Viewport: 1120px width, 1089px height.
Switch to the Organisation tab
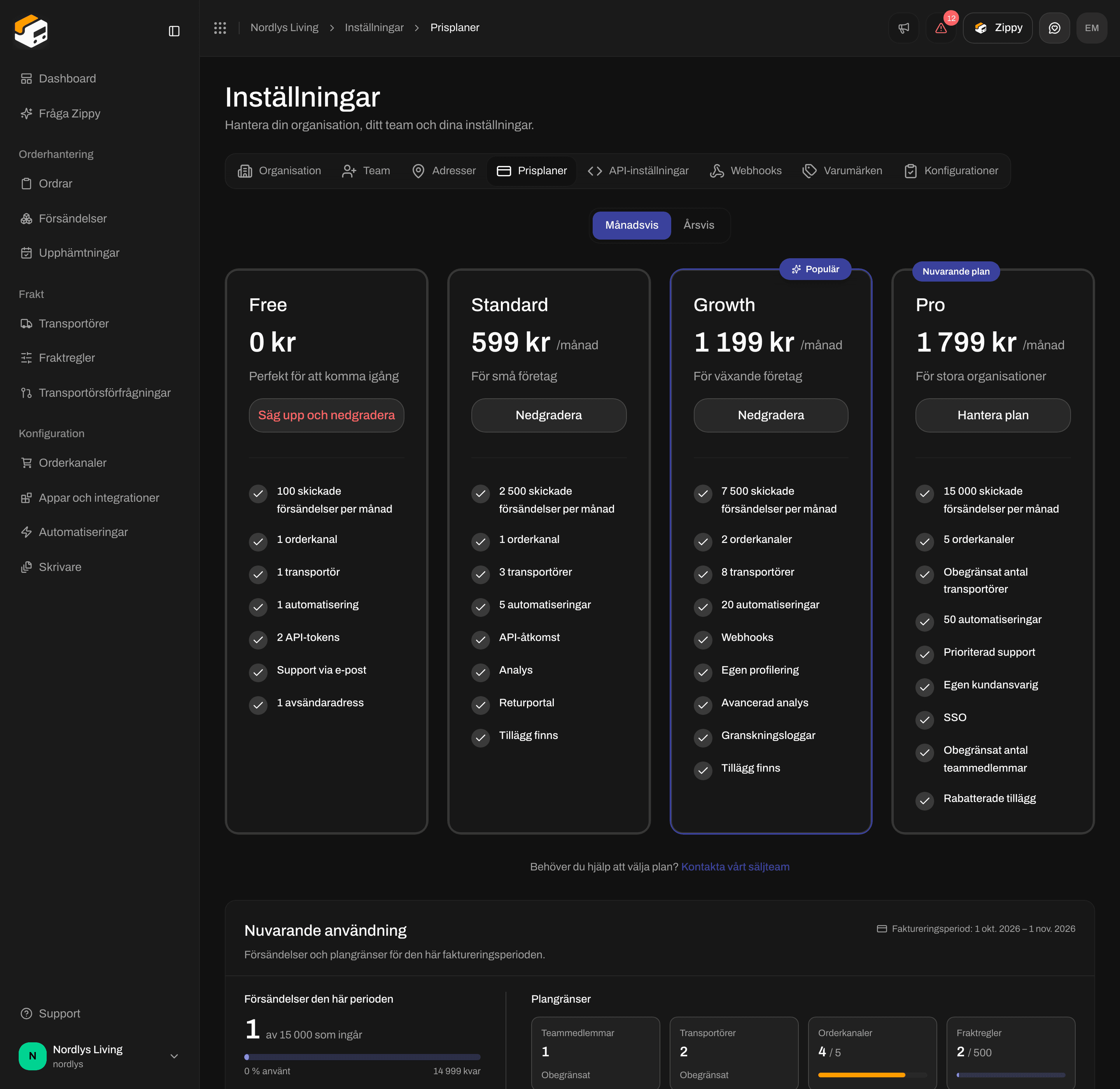[x=279, y=171]
